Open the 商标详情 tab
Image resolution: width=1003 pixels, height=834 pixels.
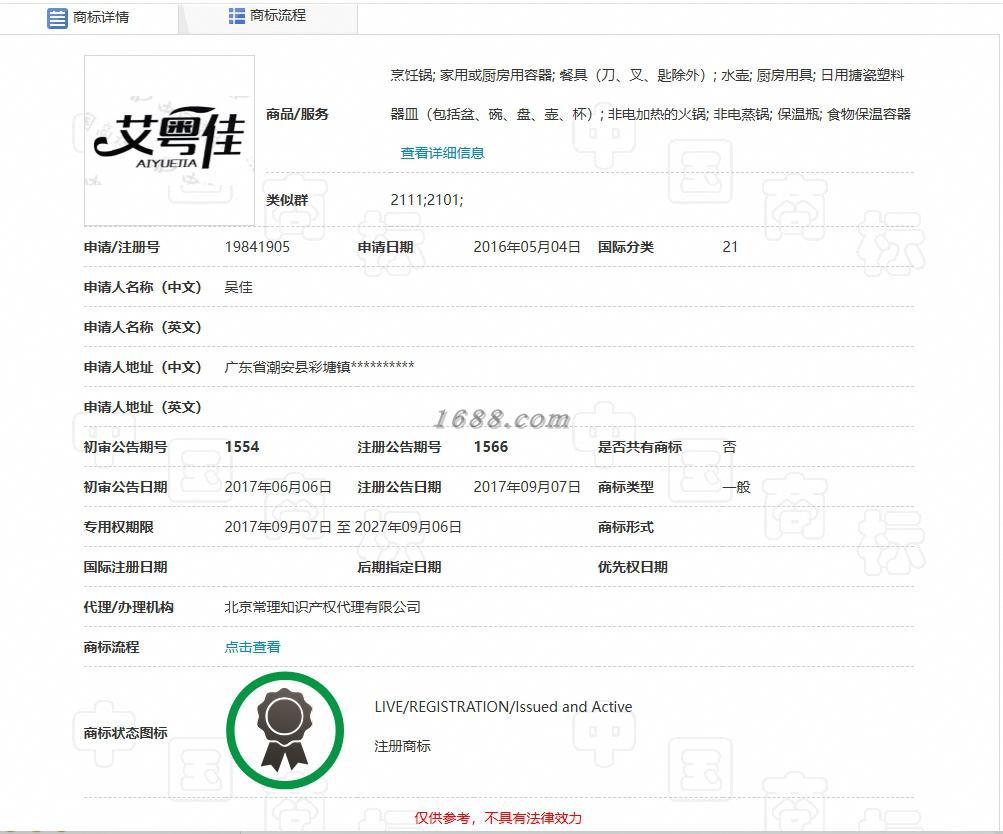(88, 17)
